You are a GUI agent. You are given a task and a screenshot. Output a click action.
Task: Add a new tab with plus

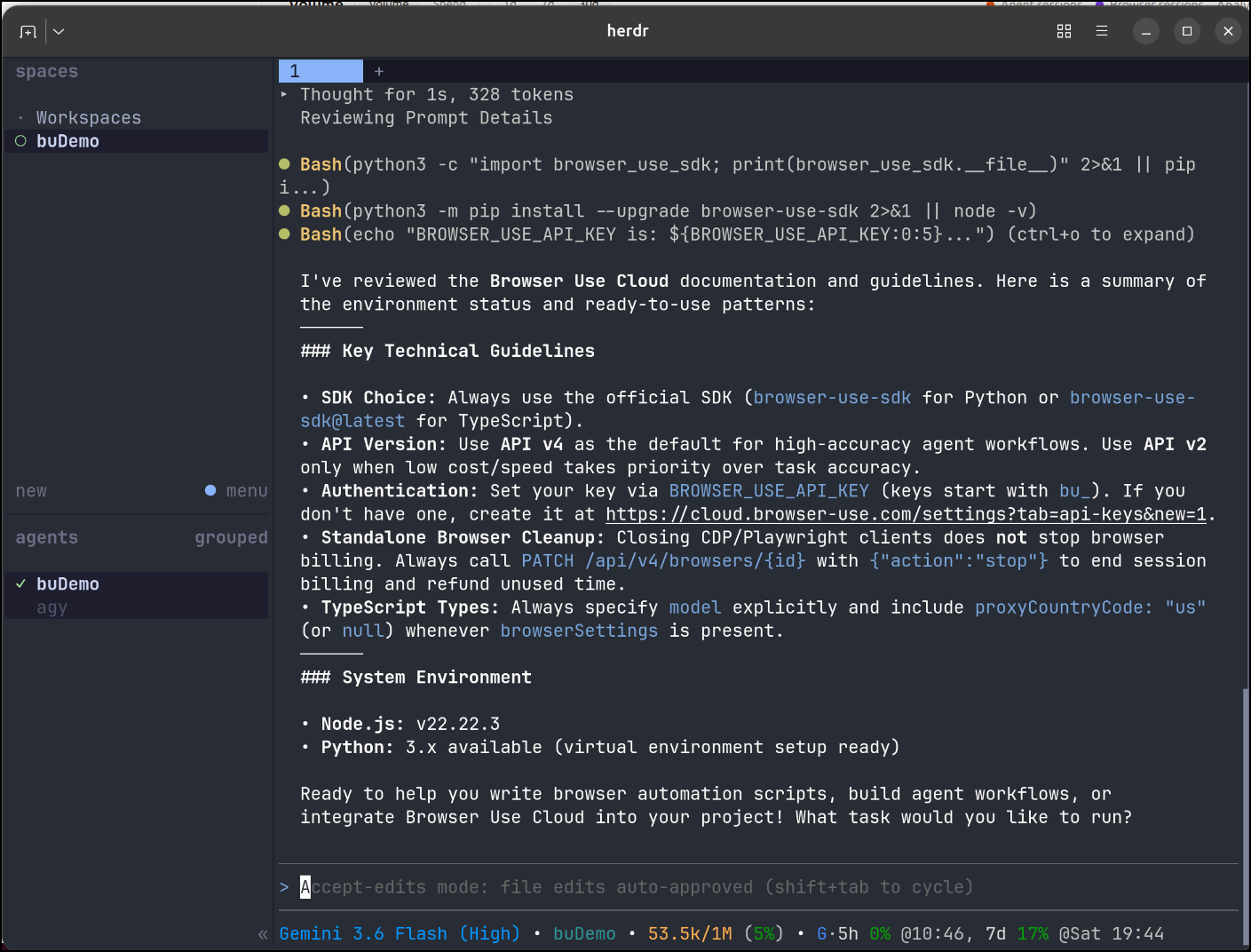379,71
